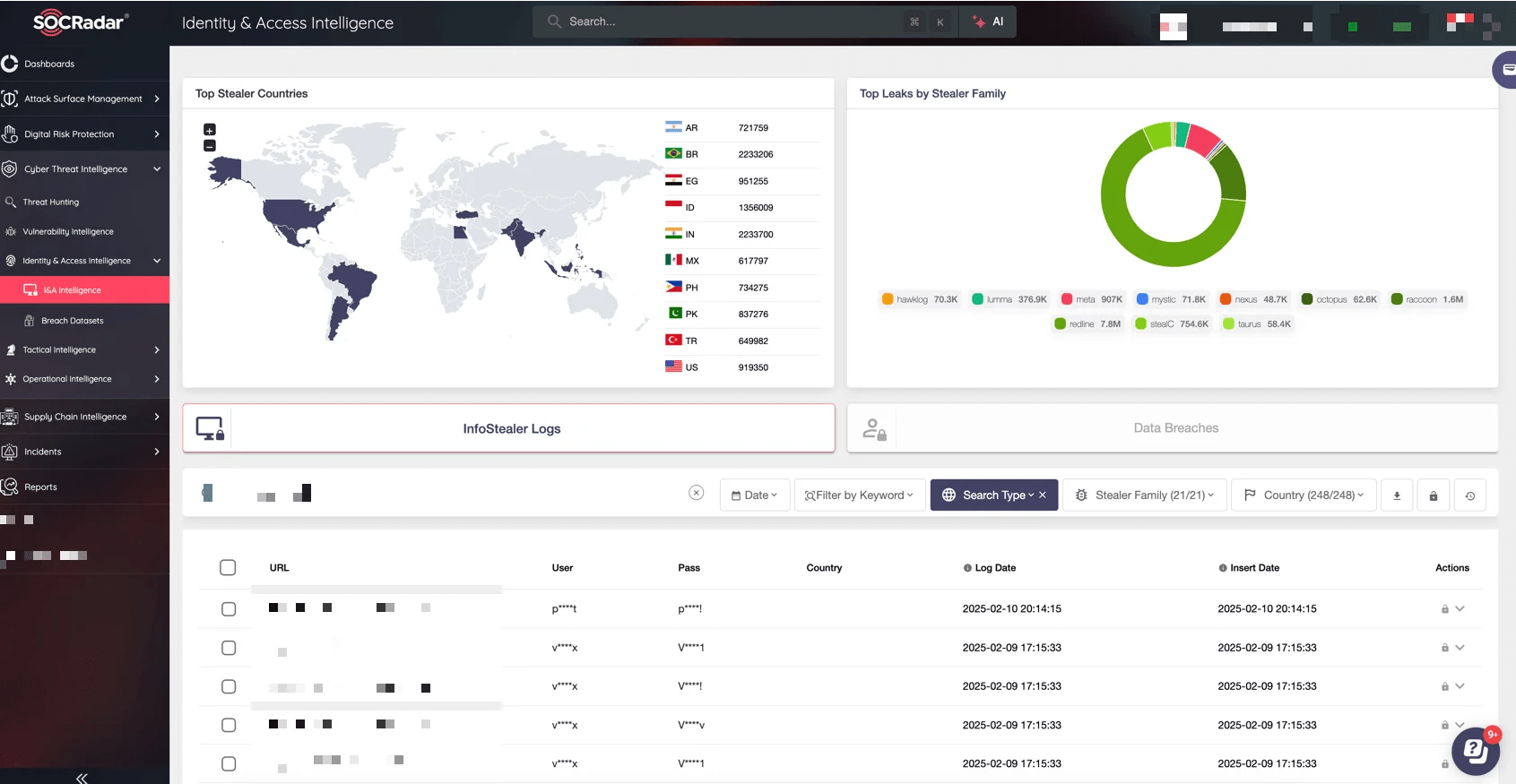Check the box for the V****1 second row

click(229, 648)
